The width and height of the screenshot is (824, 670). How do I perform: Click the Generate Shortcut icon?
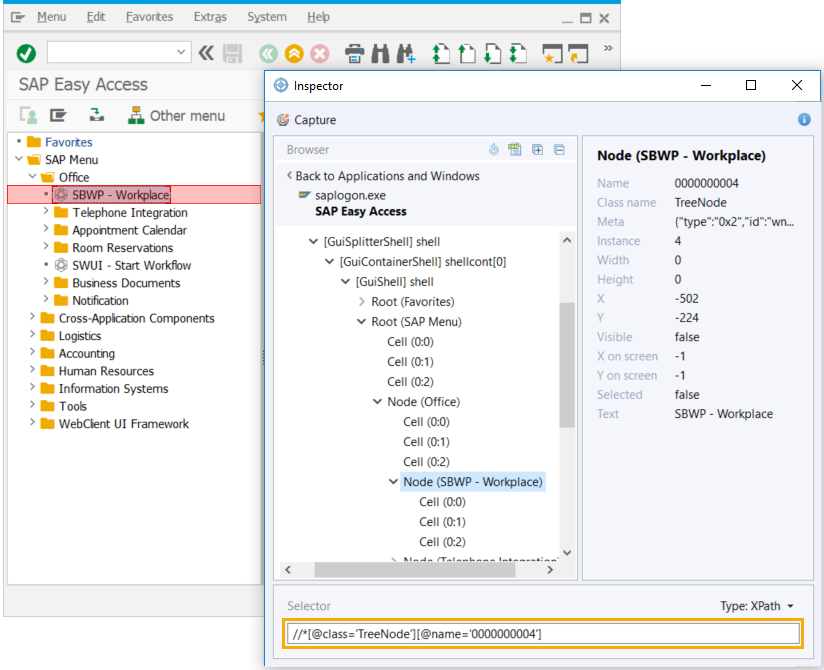click(x=578, y=54)
